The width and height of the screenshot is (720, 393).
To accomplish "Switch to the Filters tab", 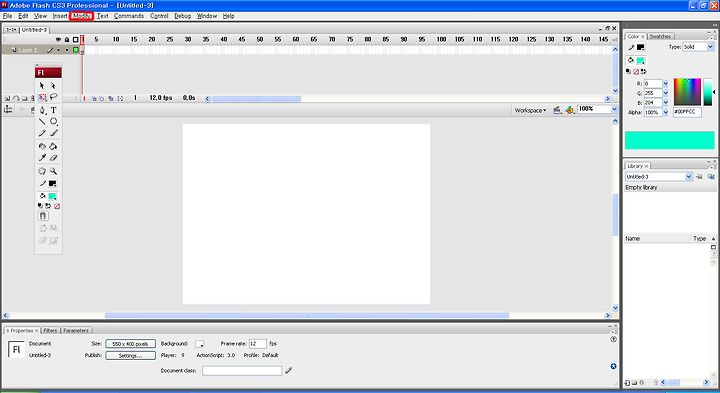I will coord(51,331).
